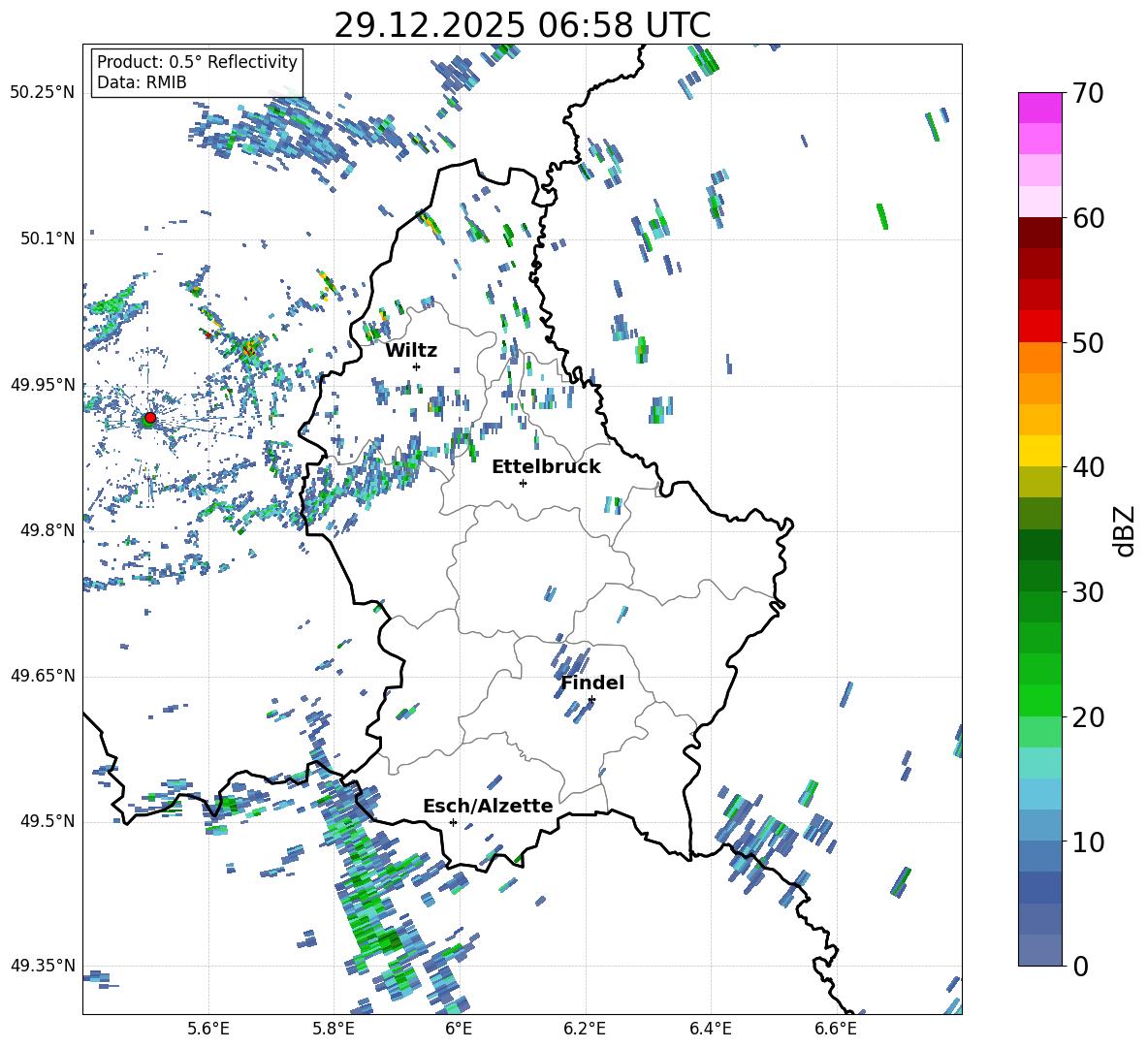
Task: Click the colorbar value 30
Action: tap(1088, 592)
